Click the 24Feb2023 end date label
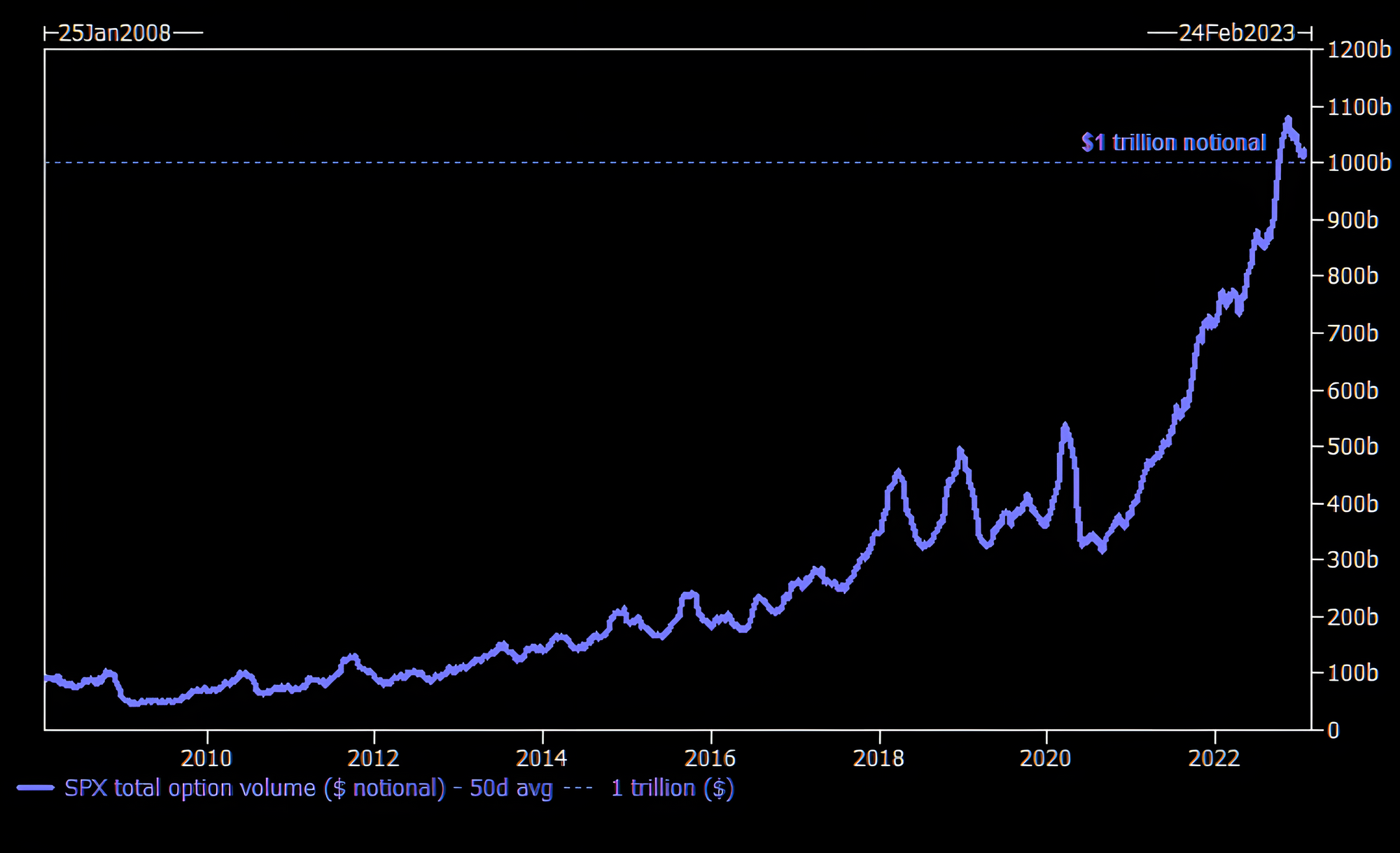Screen dimensions: 1400x853 [x=1236, y=33]
